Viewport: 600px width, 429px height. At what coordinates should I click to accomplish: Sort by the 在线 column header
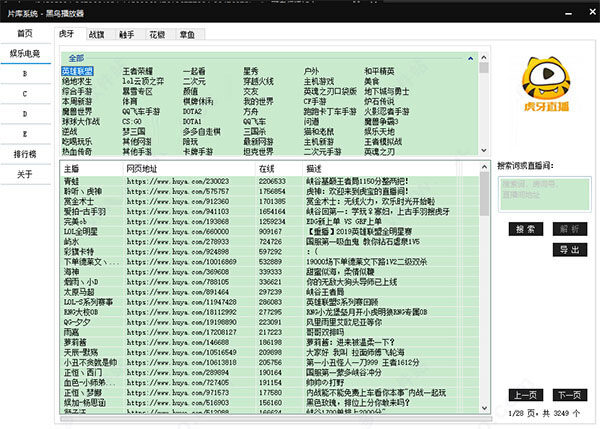tap(279, 168)
